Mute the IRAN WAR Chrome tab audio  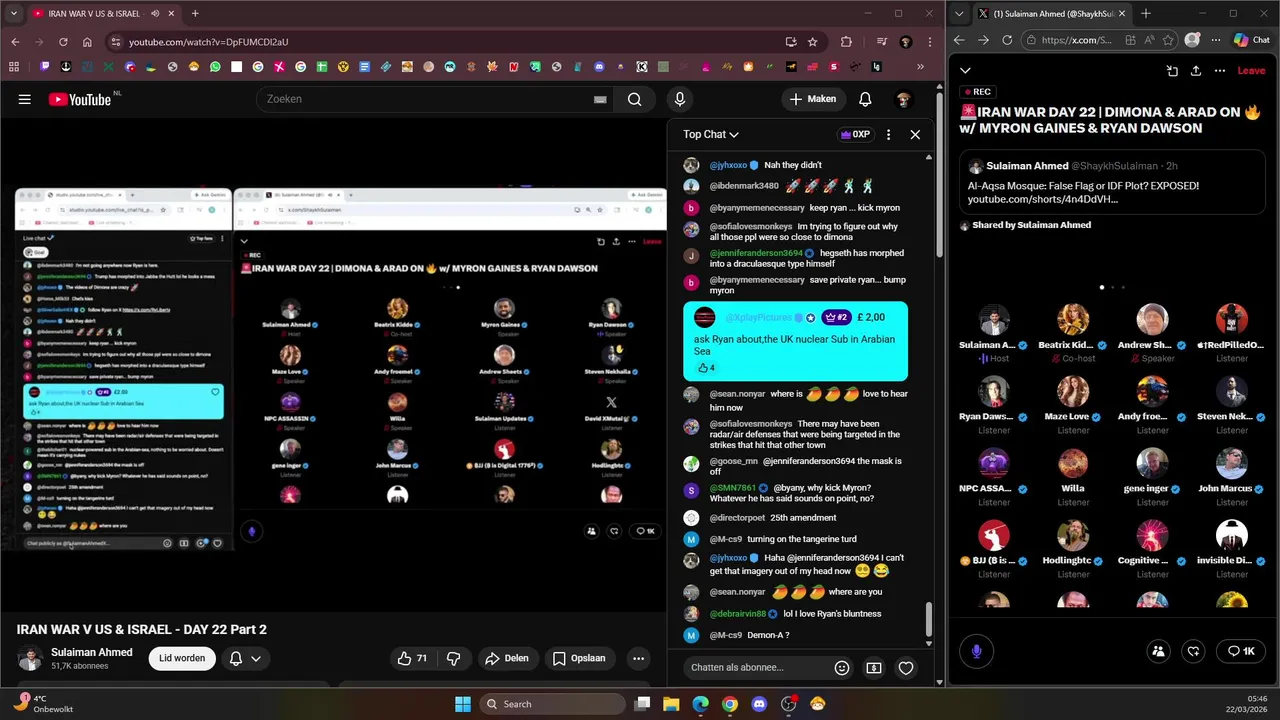point(155,14)
